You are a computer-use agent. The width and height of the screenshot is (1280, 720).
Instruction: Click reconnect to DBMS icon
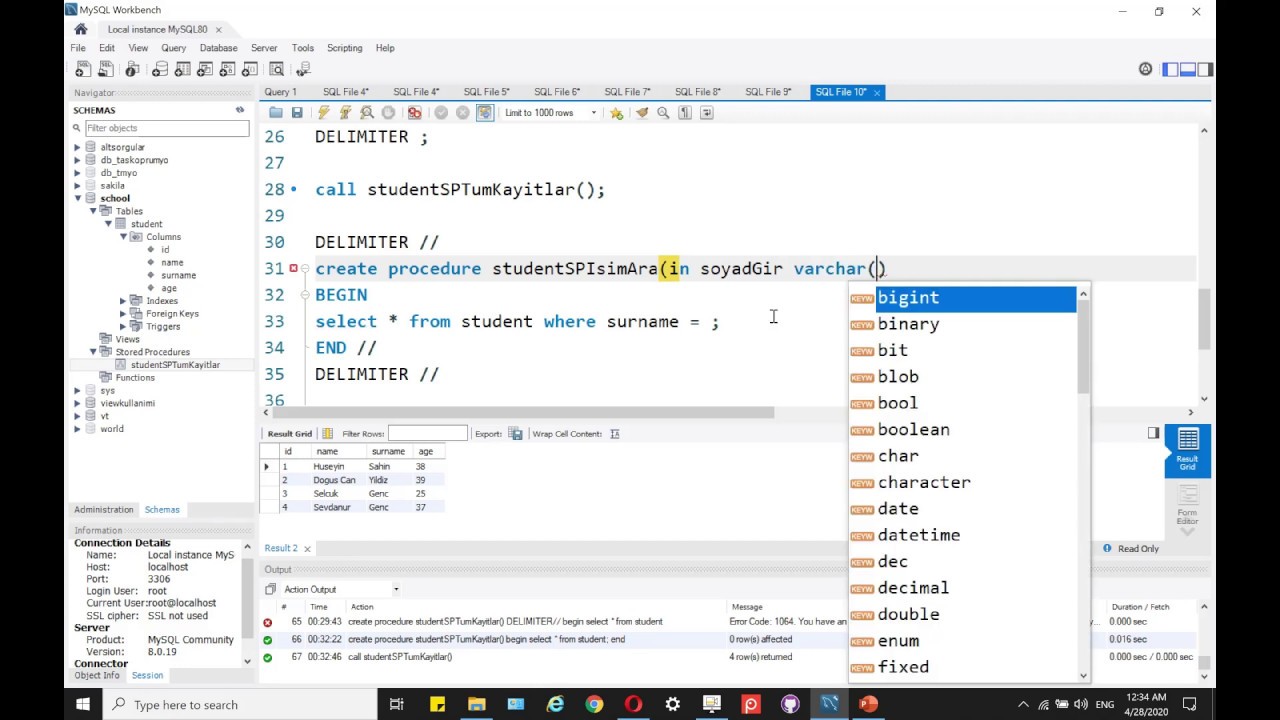click(x=302, y=69)
